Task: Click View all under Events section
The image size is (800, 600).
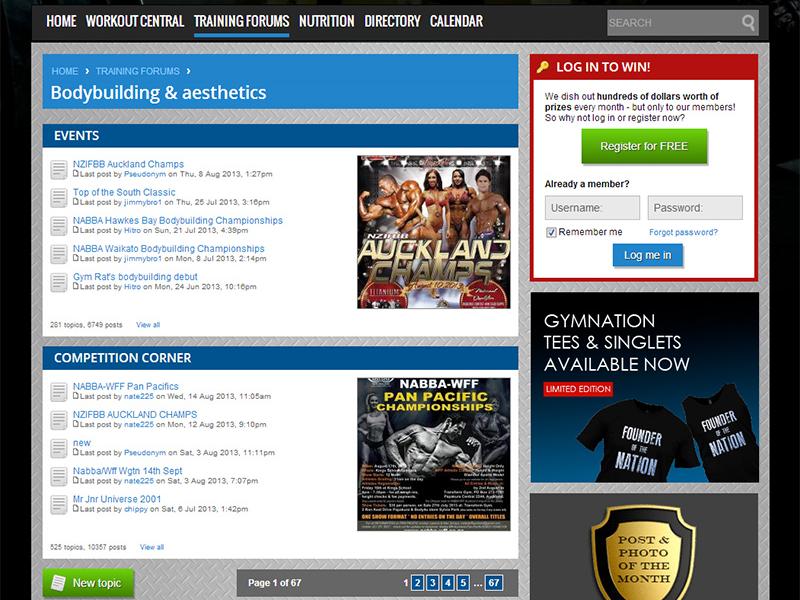Action: coord(148,325)
